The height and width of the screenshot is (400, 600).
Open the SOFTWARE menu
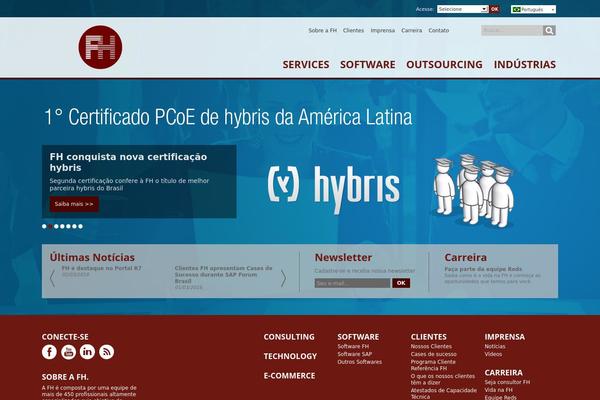pos(368,64)
